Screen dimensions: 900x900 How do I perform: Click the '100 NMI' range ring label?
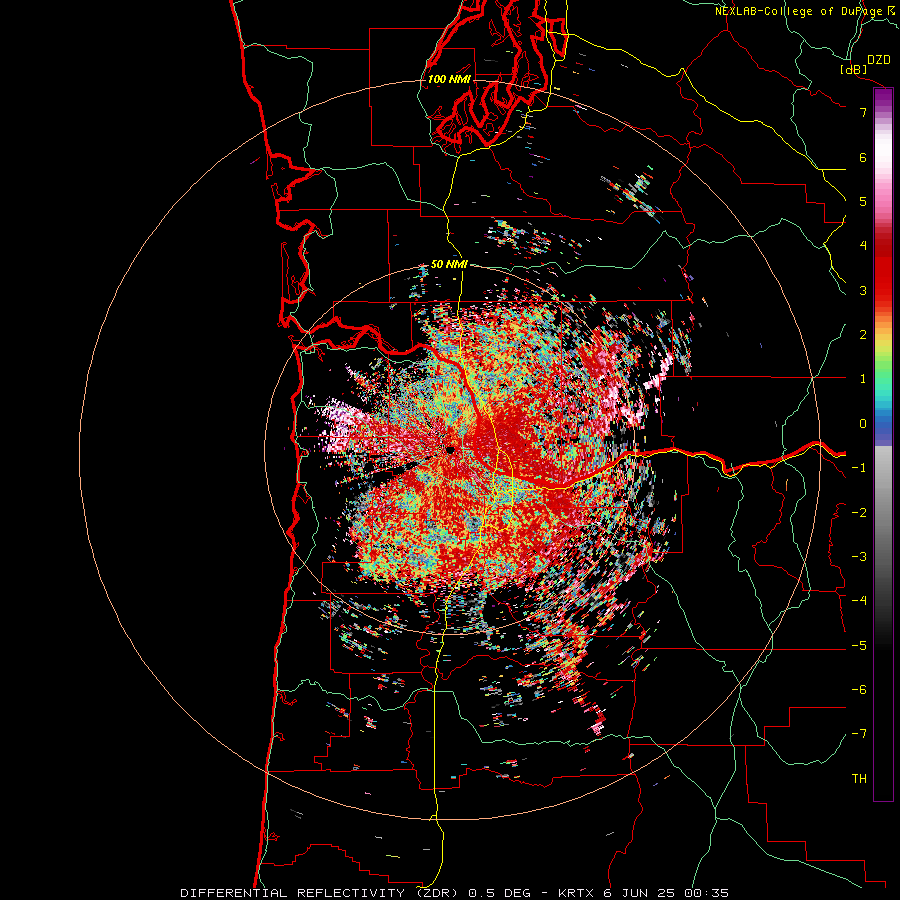coord(449,79)
